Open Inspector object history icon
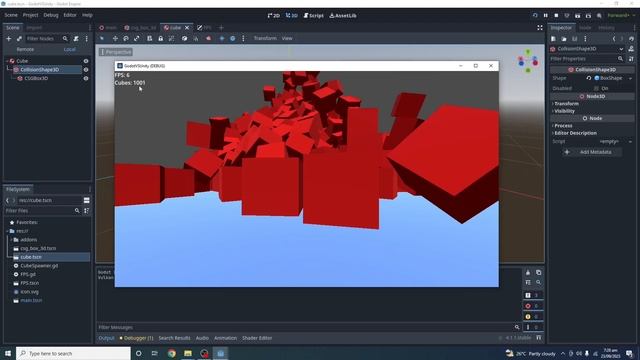640x360 pixels. click(x=631, y=39)
